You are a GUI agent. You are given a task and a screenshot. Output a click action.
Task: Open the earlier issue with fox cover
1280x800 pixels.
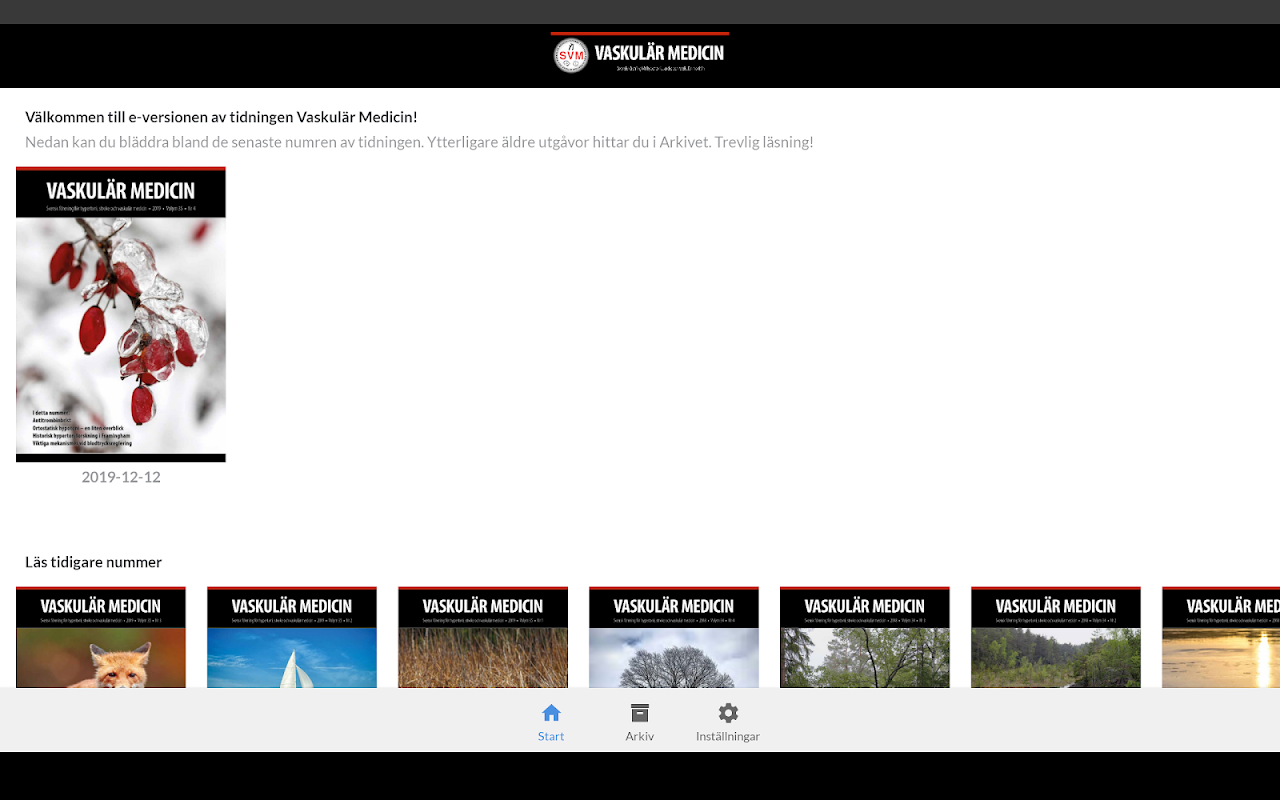pos(101,637)
